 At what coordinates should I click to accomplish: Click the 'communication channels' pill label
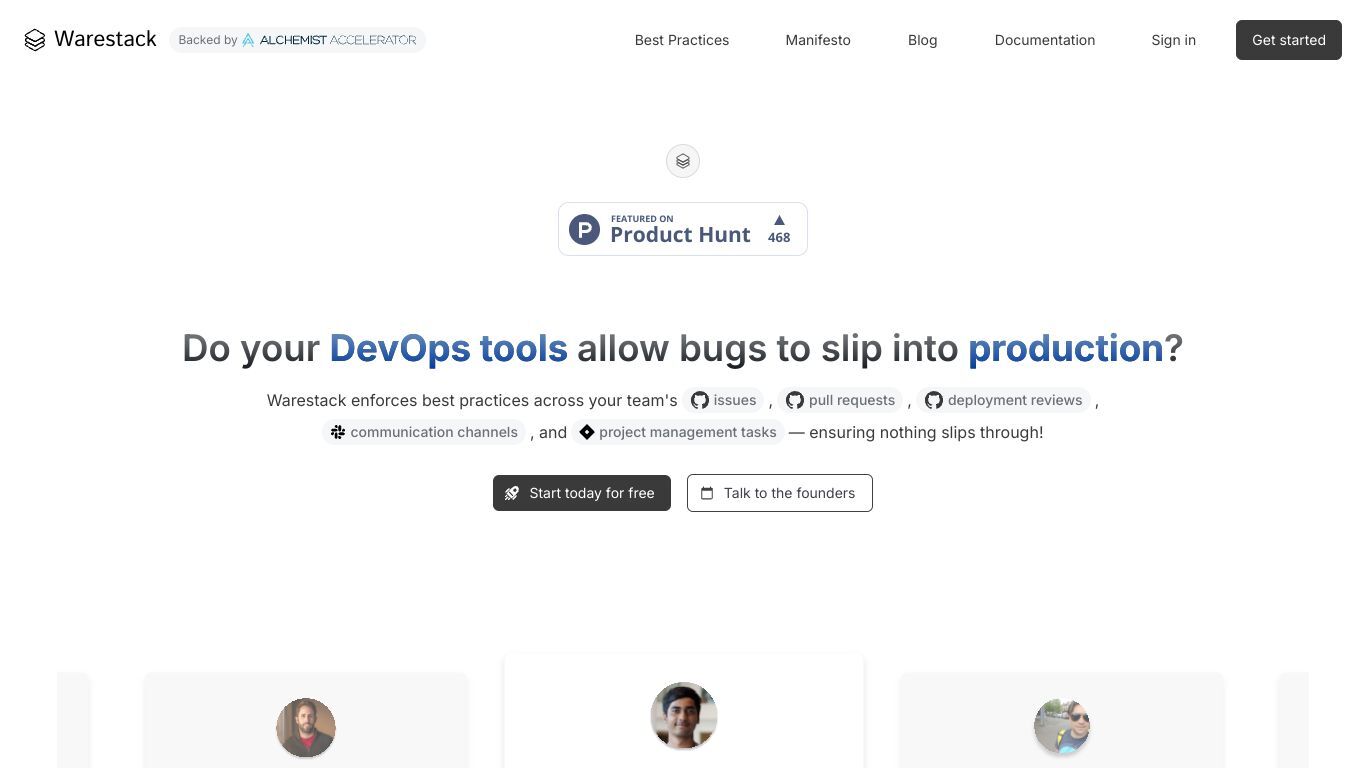point(424,432)
